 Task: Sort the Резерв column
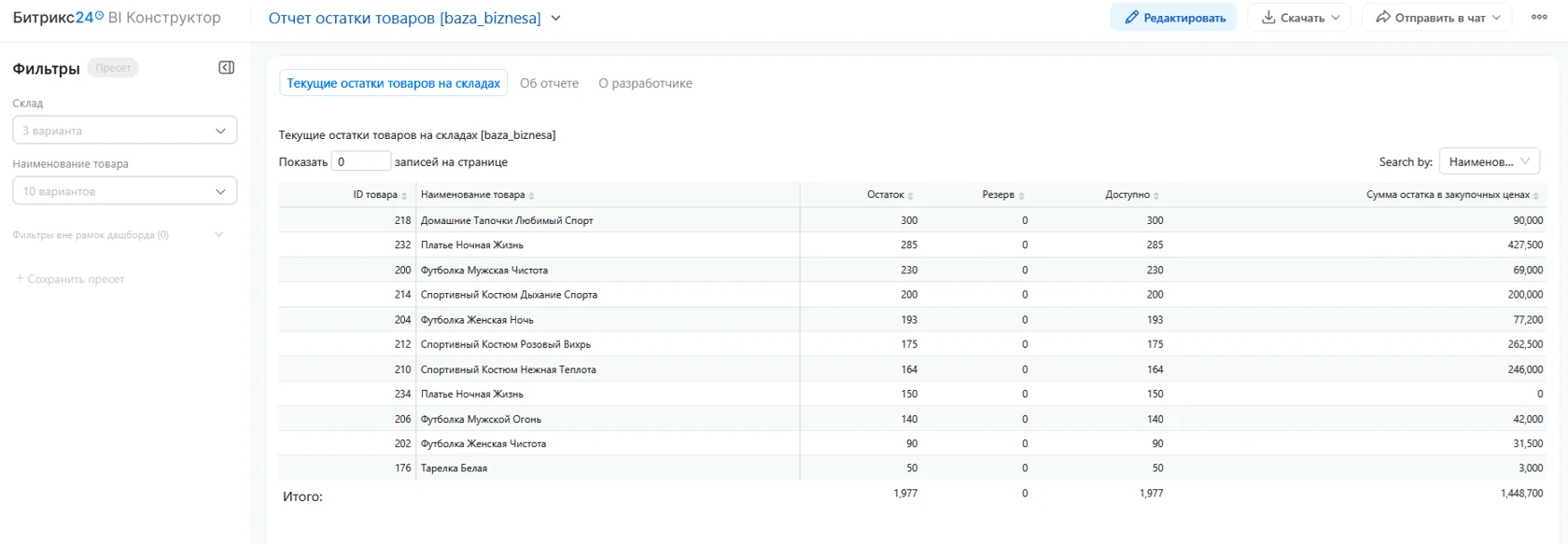pos(1021,196)
